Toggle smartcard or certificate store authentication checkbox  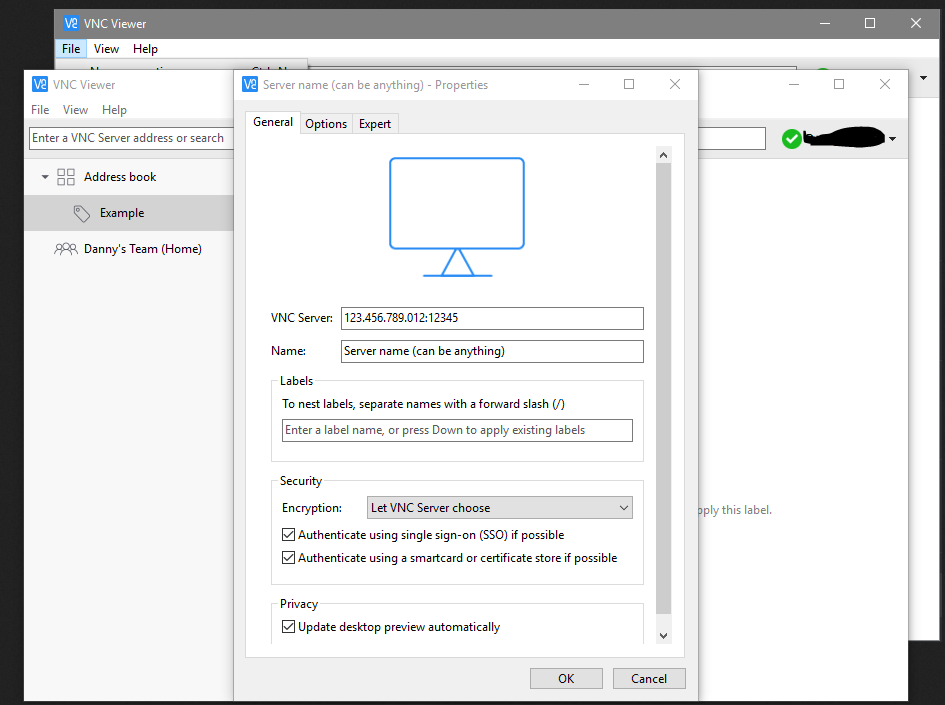coord(289,557)
